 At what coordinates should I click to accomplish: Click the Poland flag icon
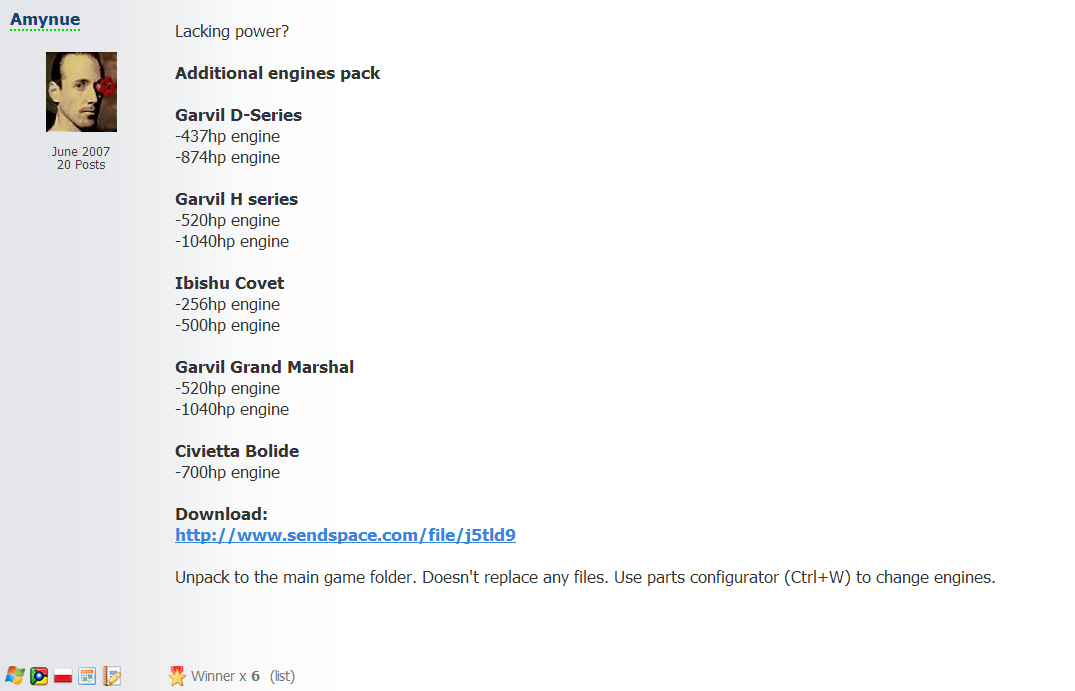(63, 676)
